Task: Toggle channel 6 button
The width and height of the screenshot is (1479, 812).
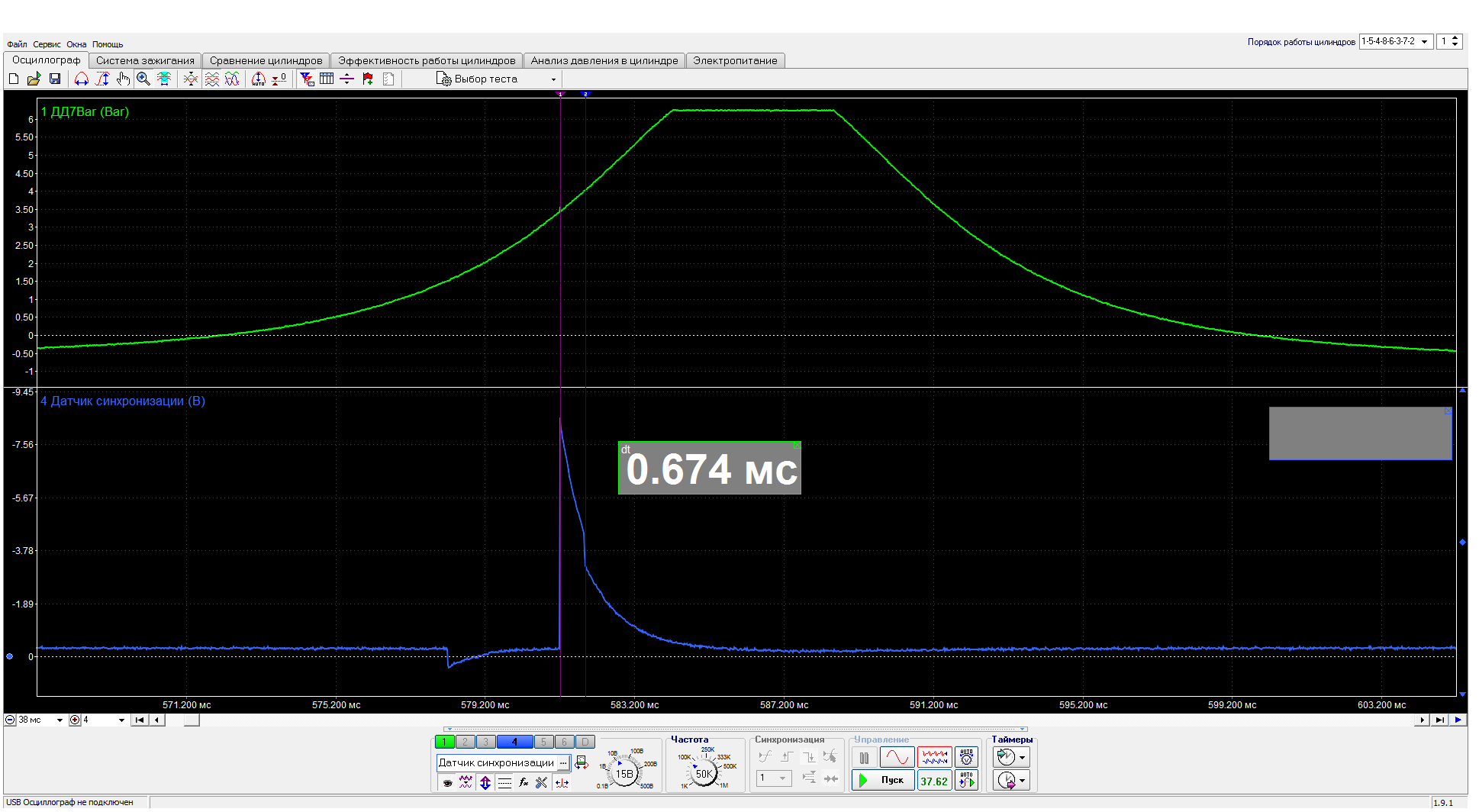Action: (x=564, y=742)
